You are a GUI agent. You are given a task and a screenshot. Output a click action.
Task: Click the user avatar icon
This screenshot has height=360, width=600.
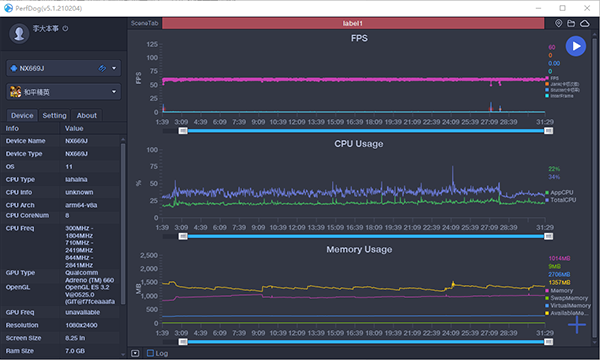click(19, 34)
